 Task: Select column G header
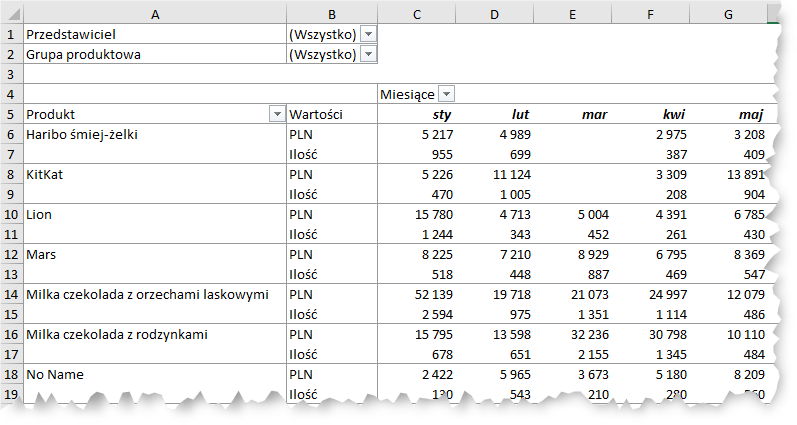coord(728,15)
